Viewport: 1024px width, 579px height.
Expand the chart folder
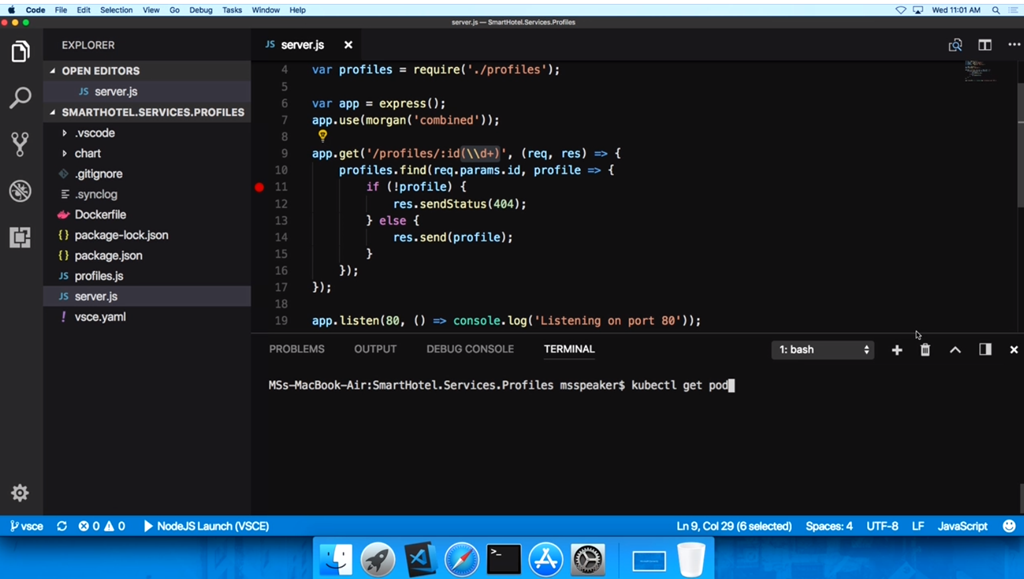pos(87,153)
